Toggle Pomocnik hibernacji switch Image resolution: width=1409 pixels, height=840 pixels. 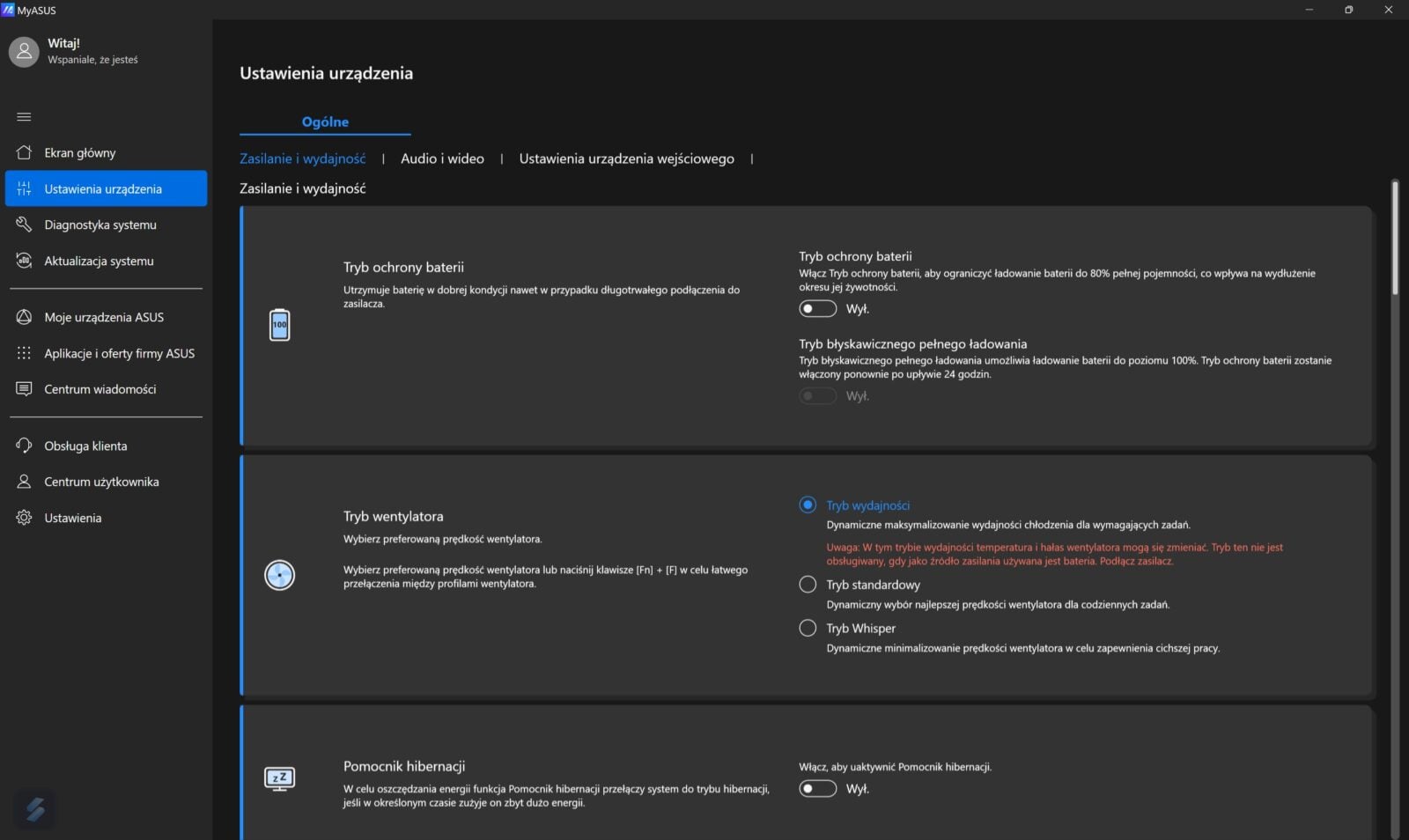[817, 788]
